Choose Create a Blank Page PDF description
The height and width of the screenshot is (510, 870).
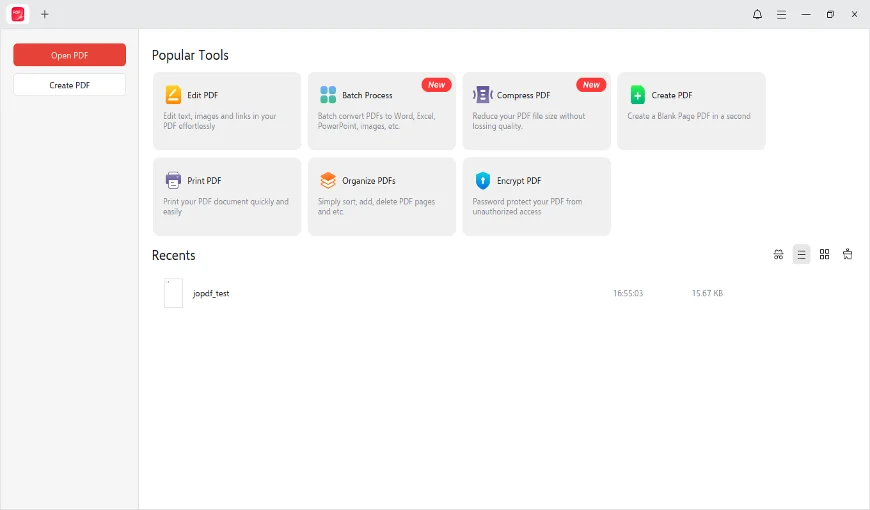[689, 116]
